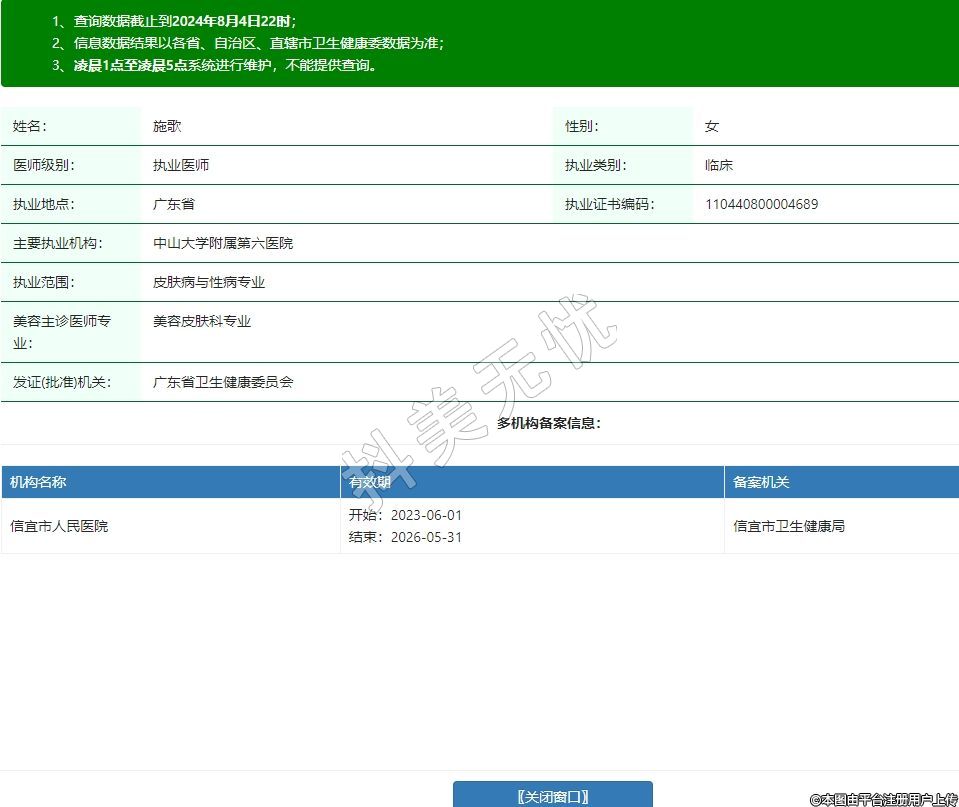Select the 信宜市人民医院 table cell
959x807 pixels.
pyautogui.click(x=59, y=526)
